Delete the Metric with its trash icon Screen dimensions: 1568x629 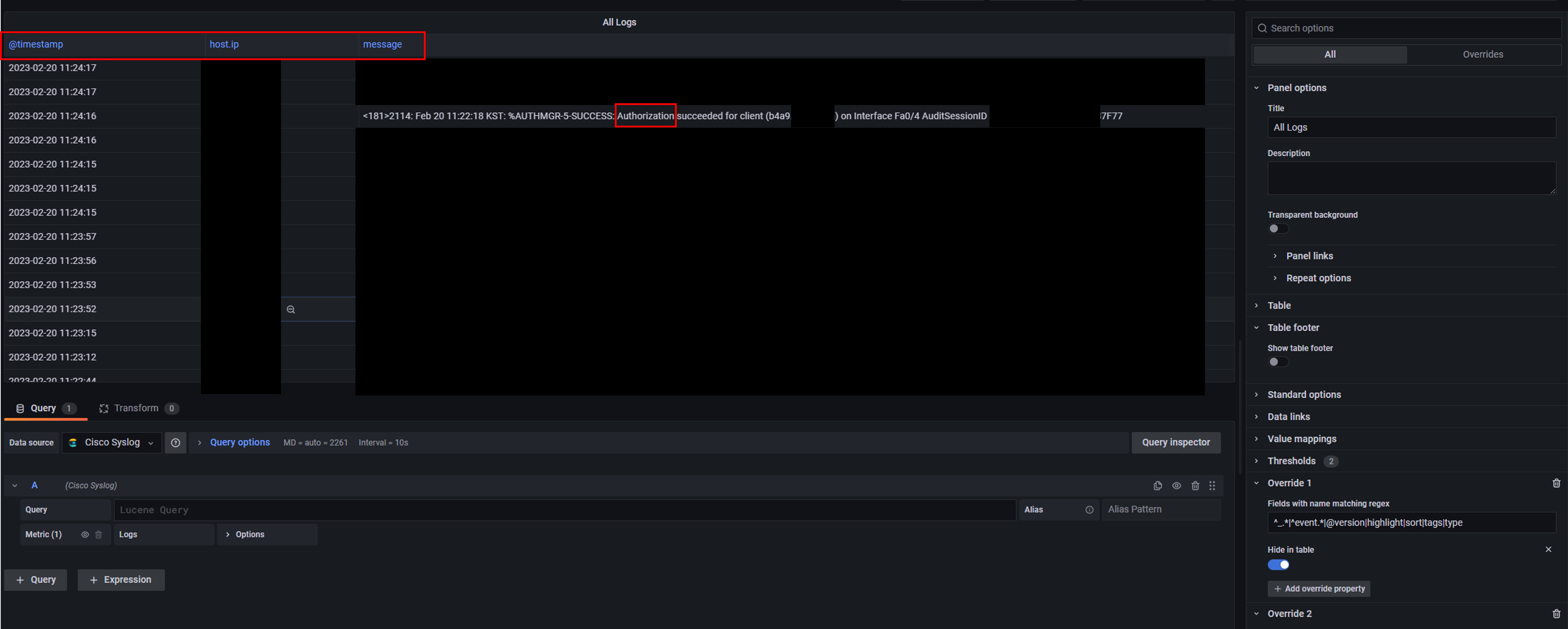[99, 534]
